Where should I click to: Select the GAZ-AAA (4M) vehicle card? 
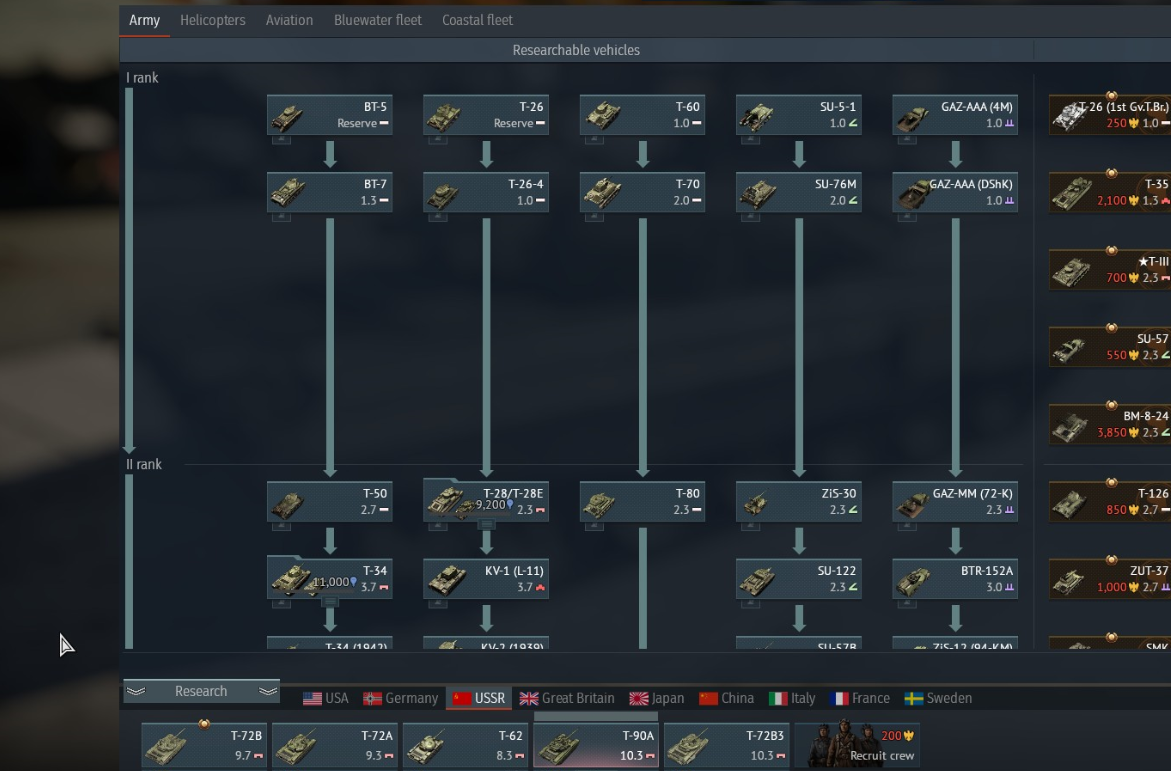pyautogui.click(x=955, y=115)
